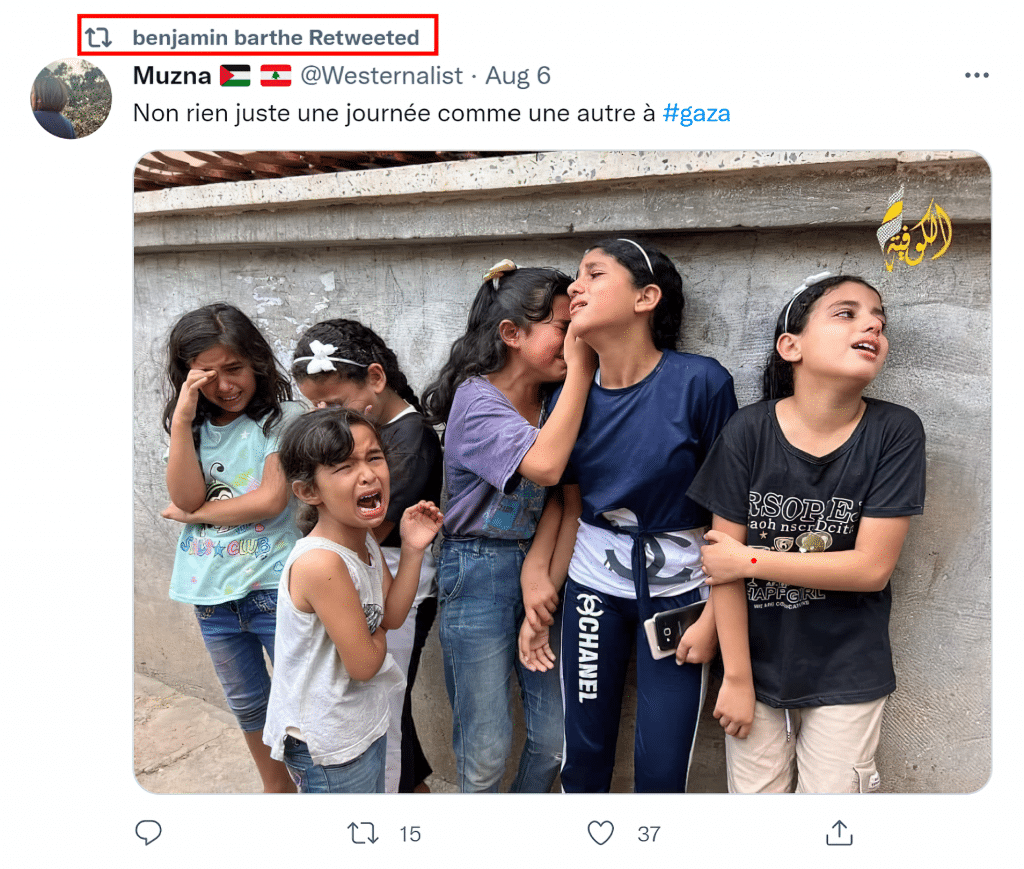Viewport: 1024px width, 869px height.
Task: Click the golden Arabic watermark logo on the photo
Action: click(913, 229)
